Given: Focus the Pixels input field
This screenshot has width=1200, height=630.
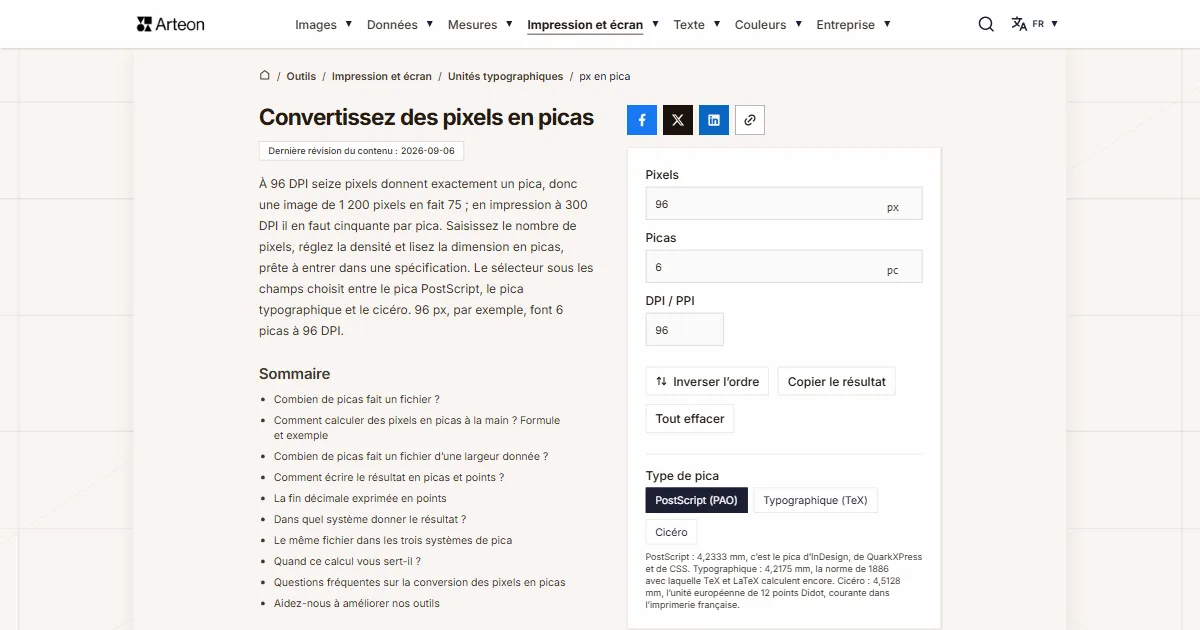Looking at the screenshot, I should (x=784, y=204).
